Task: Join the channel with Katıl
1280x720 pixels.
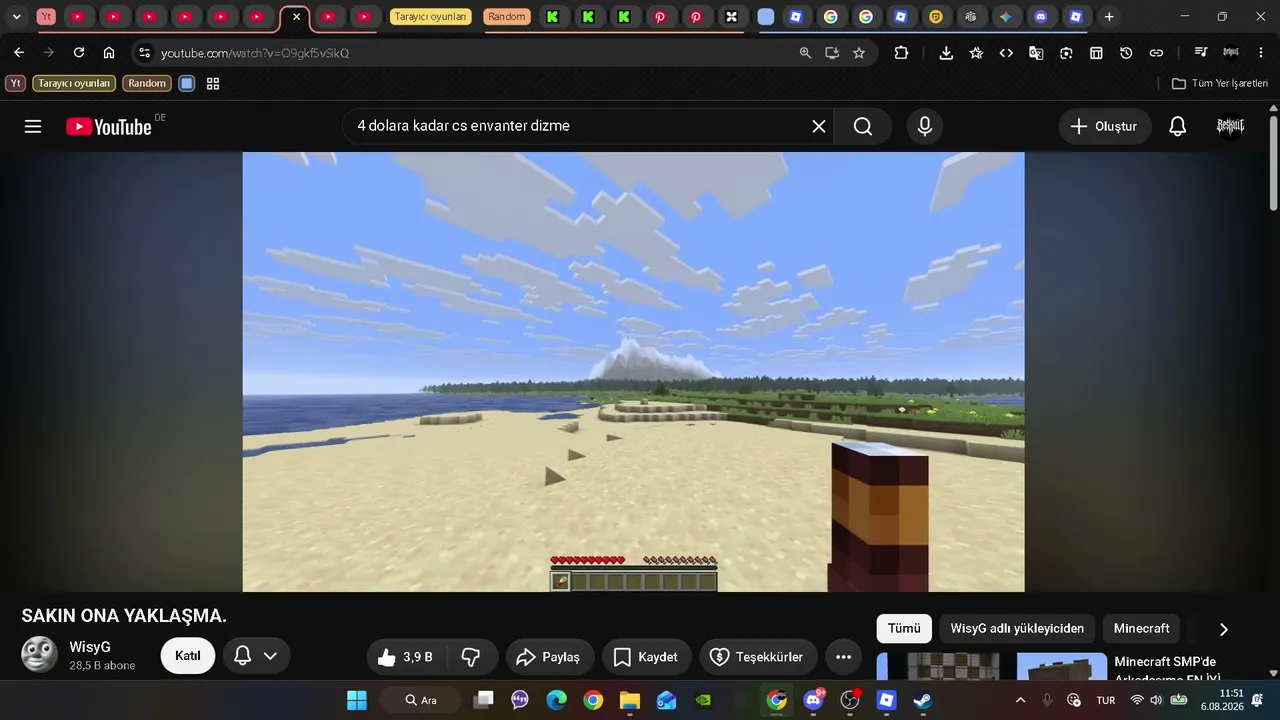Action: click(x=188, y=656)
